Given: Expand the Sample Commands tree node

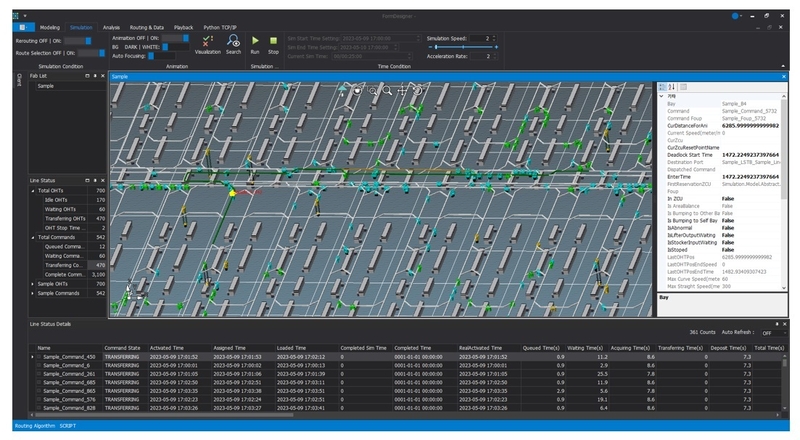Looking at the screenshot, I should pyautogui.click(x=33, y=294).
